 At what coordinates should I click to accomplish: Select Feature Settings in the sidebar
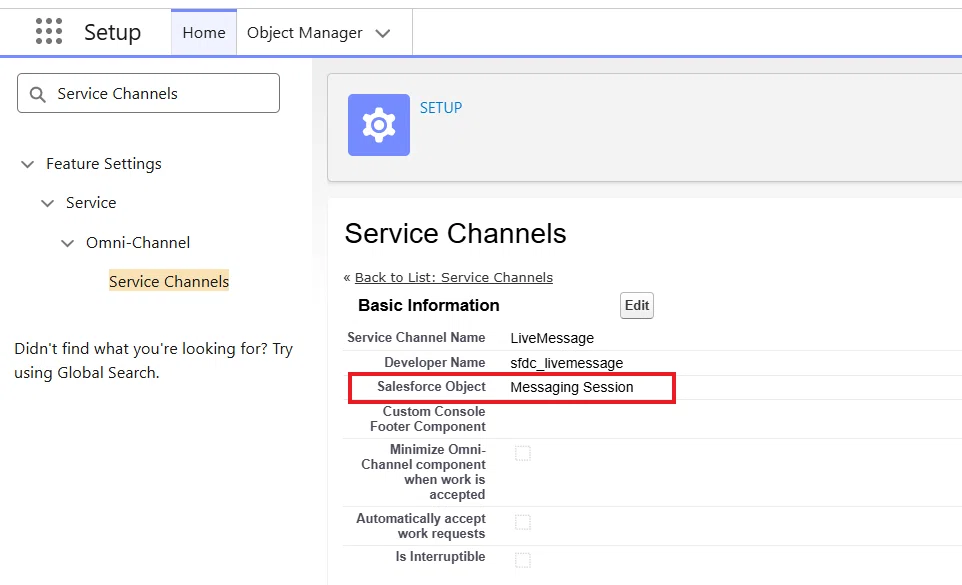click(104, 164)
